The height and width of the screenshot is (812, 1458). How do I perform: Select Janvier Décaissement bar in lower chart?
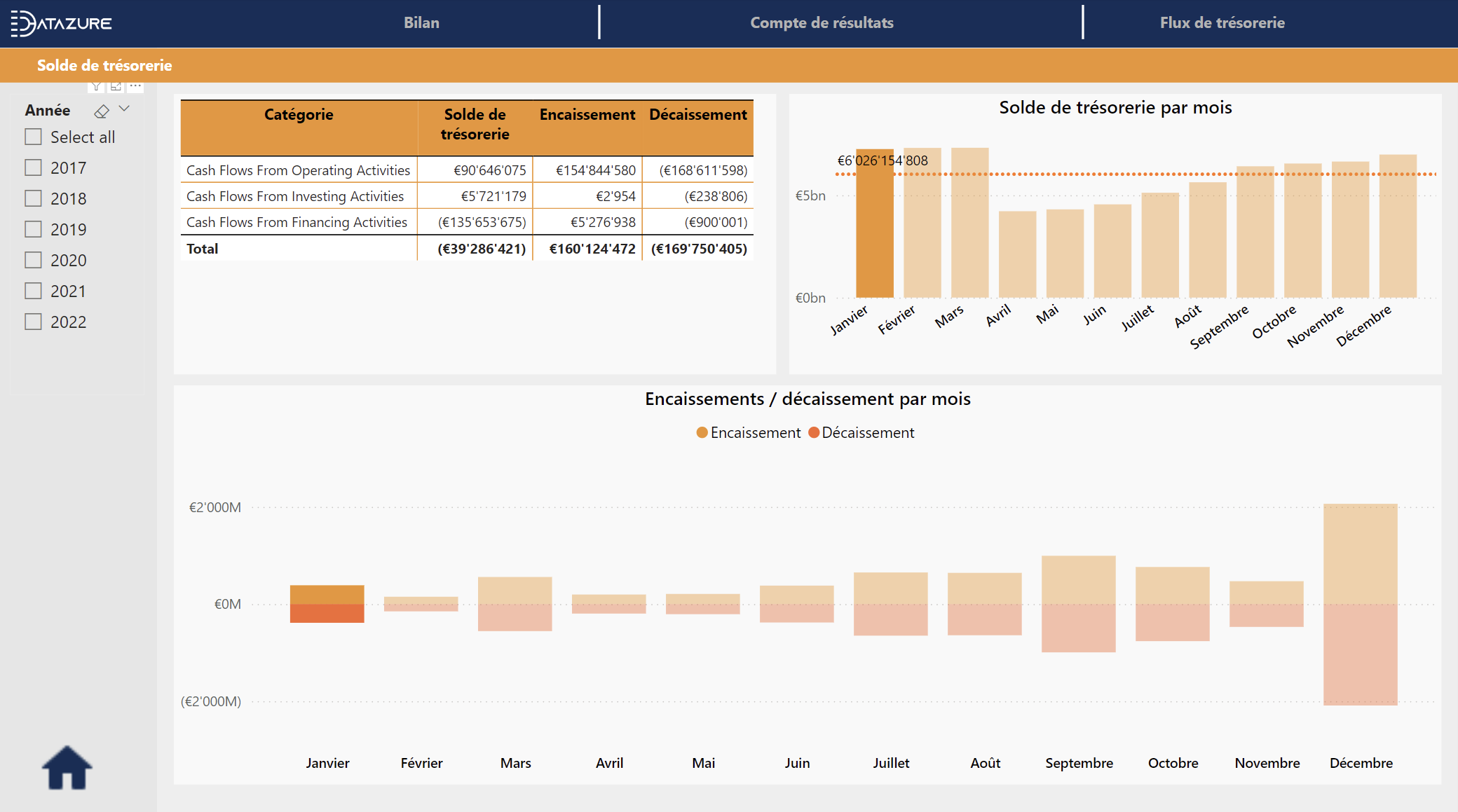[x=327, y=613]
